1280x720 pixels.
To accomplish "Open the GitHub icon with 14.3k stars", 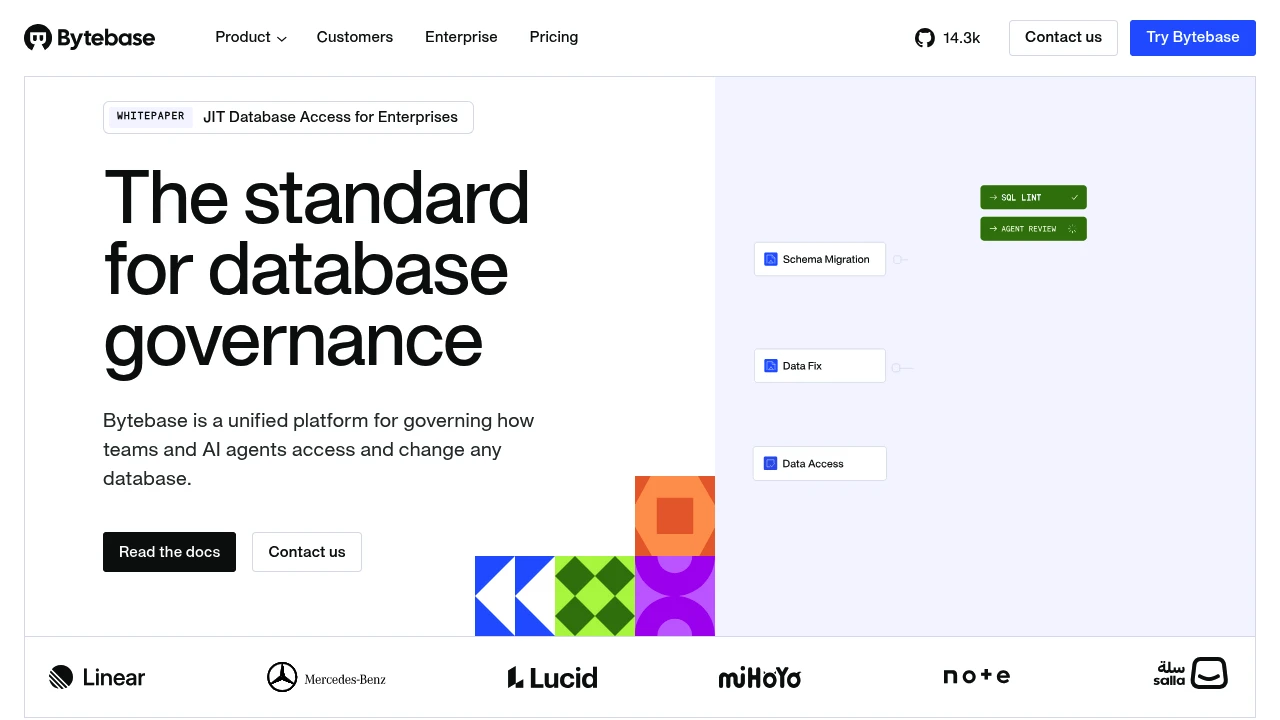I will [x=925, y=38].
